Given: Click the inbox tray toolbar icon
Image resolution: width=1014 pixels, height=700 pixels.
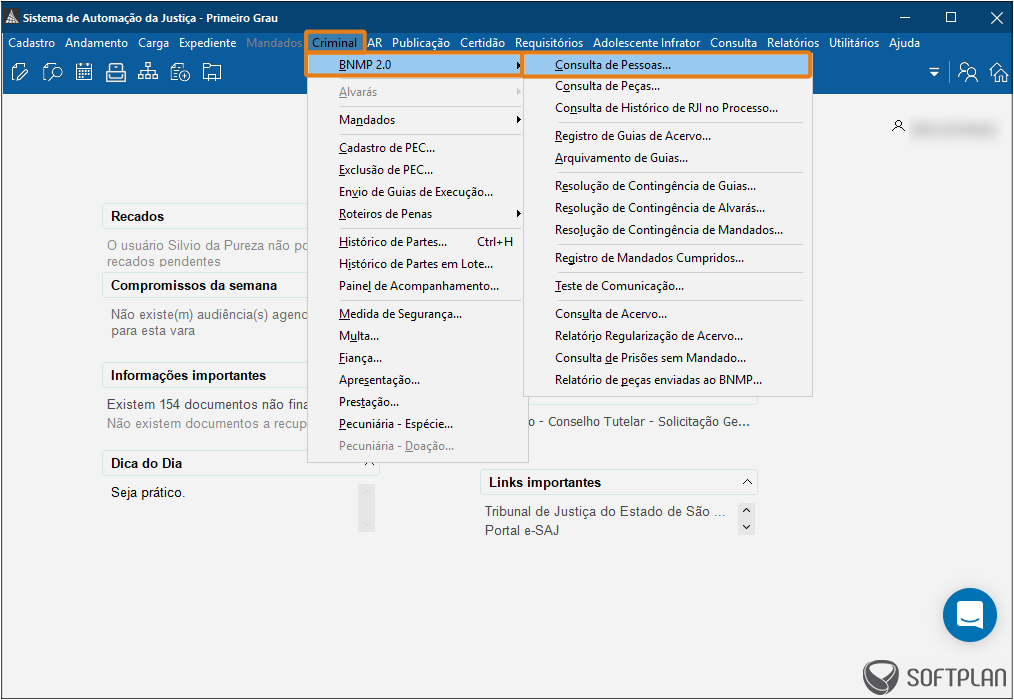Looking at the screenshot, I should coord(116,72).
